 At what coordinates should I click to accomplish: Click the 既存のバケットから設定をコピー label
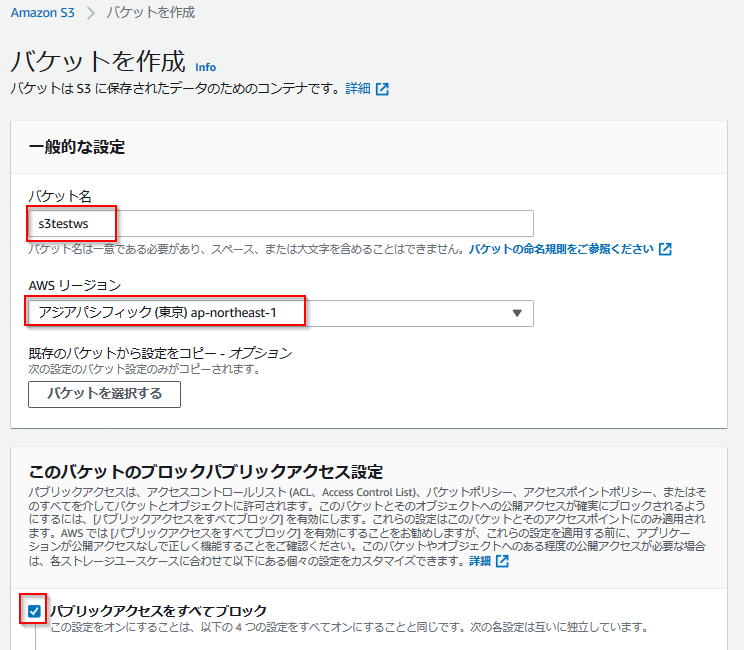(160, 353)
